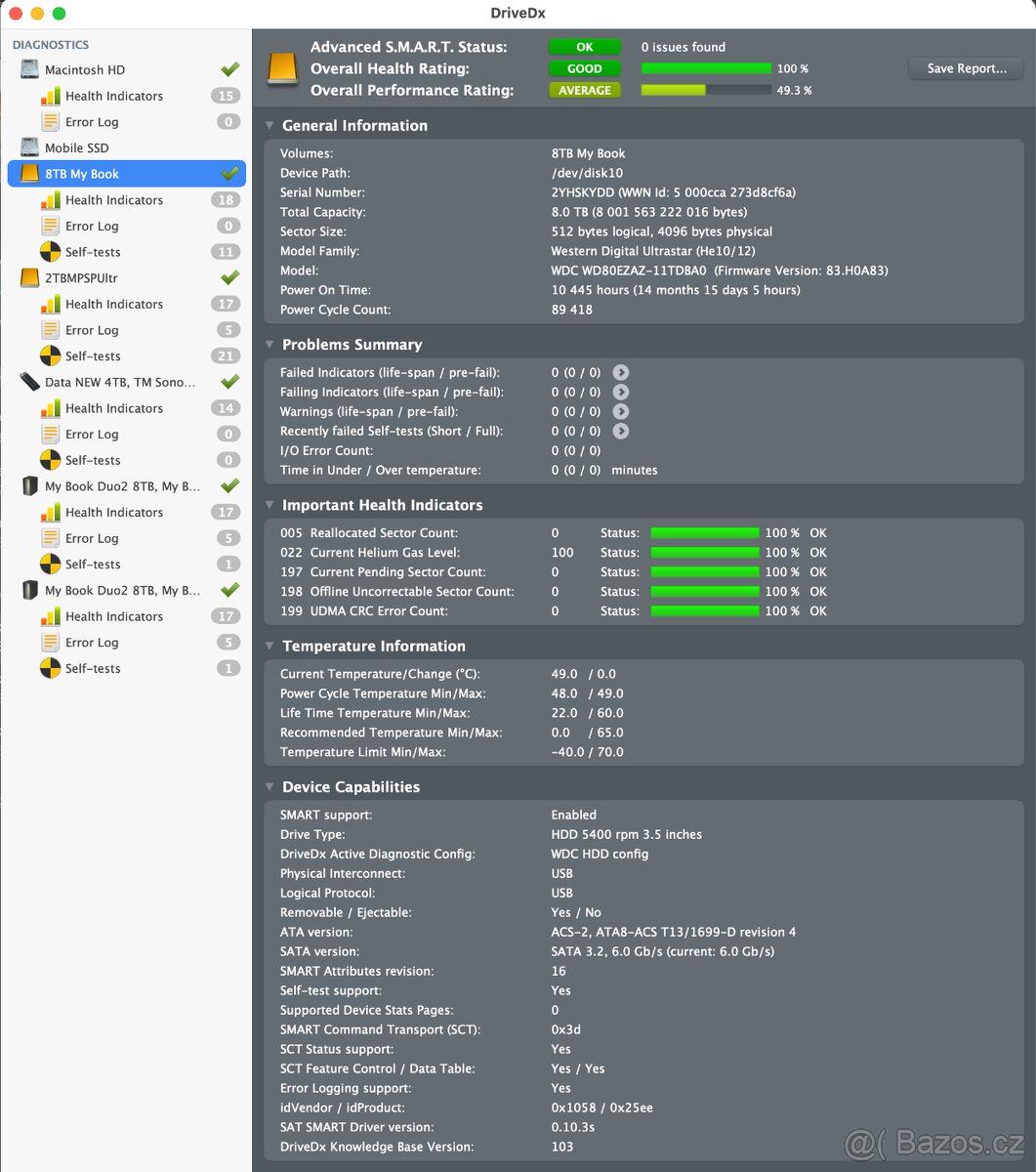Click the DIAGNOSTICS sidebar heading
This screenshot has height=1172, width=1036.
tap(51, 45)
